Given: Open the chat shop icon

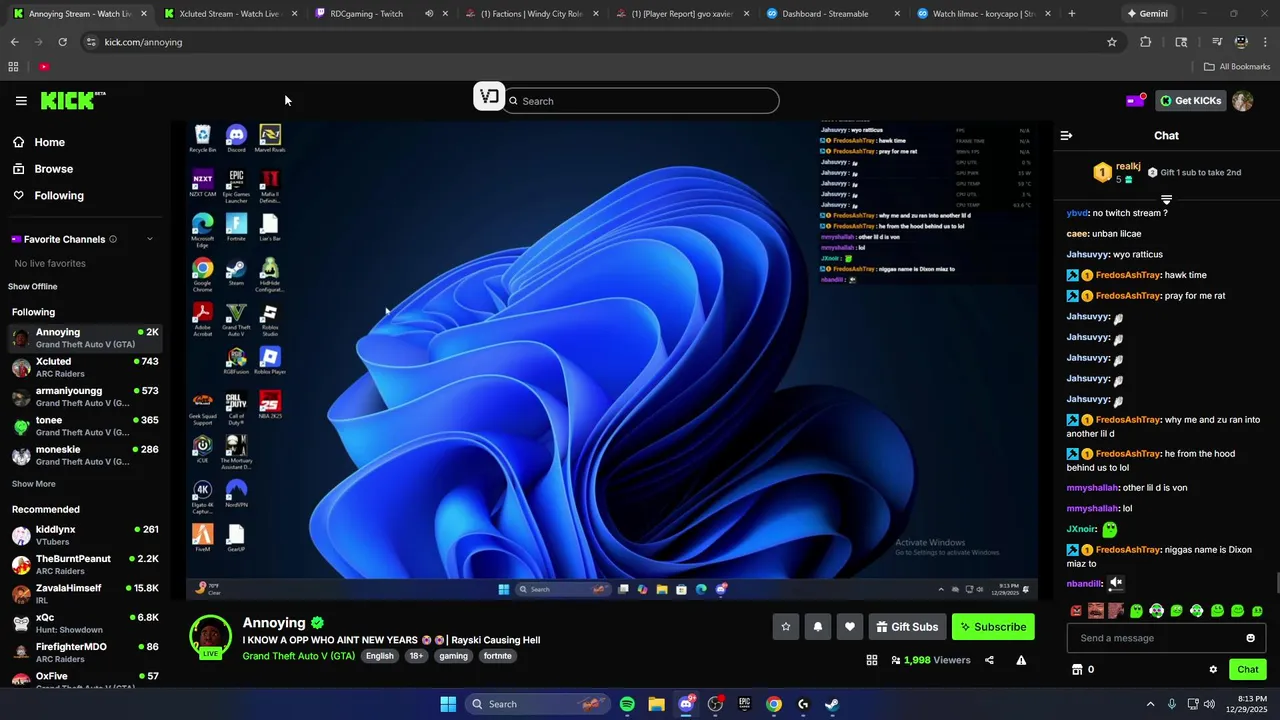Looking at the screenshot, I should click(x=1077, y=670).
